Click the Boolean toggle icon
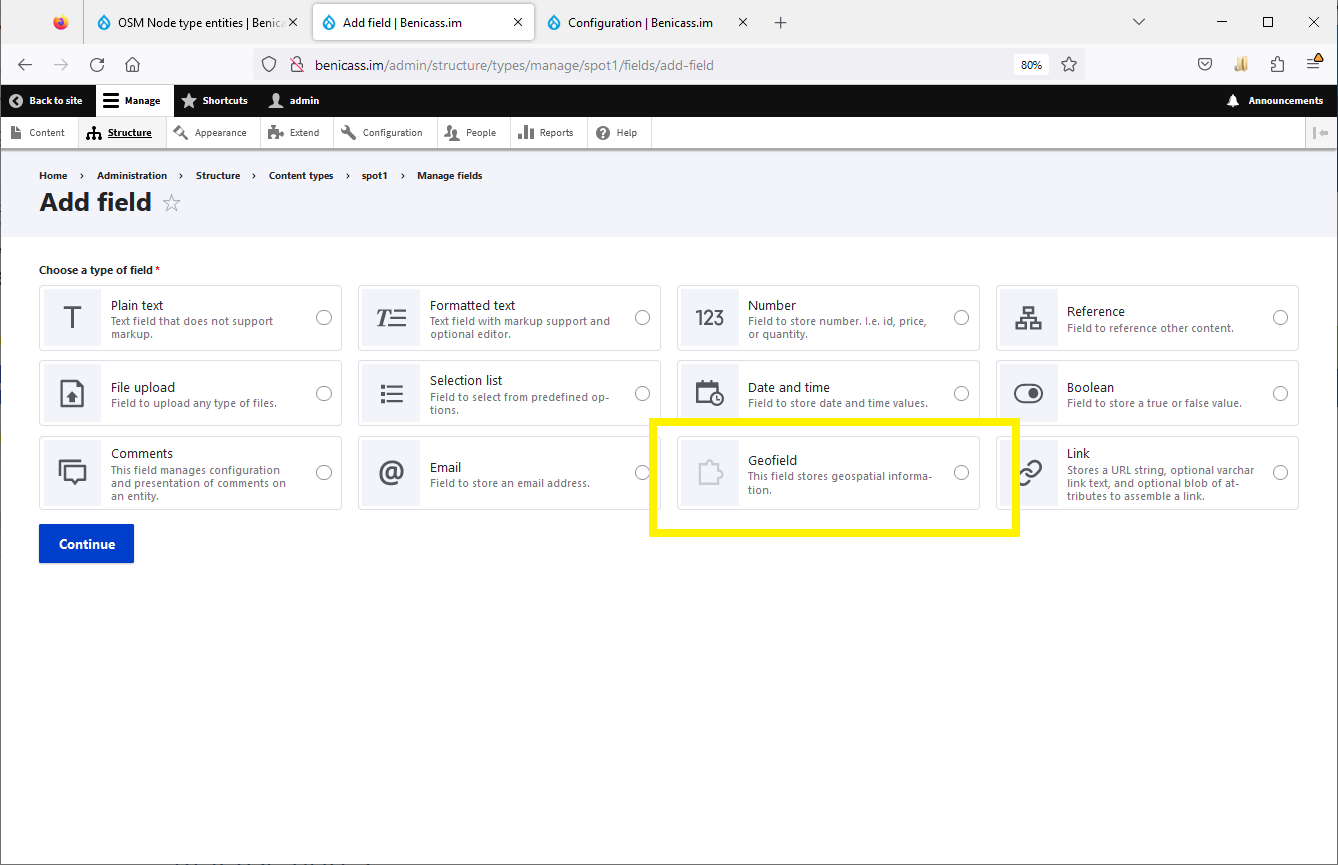1338x865 pixels. point(1028,394)
